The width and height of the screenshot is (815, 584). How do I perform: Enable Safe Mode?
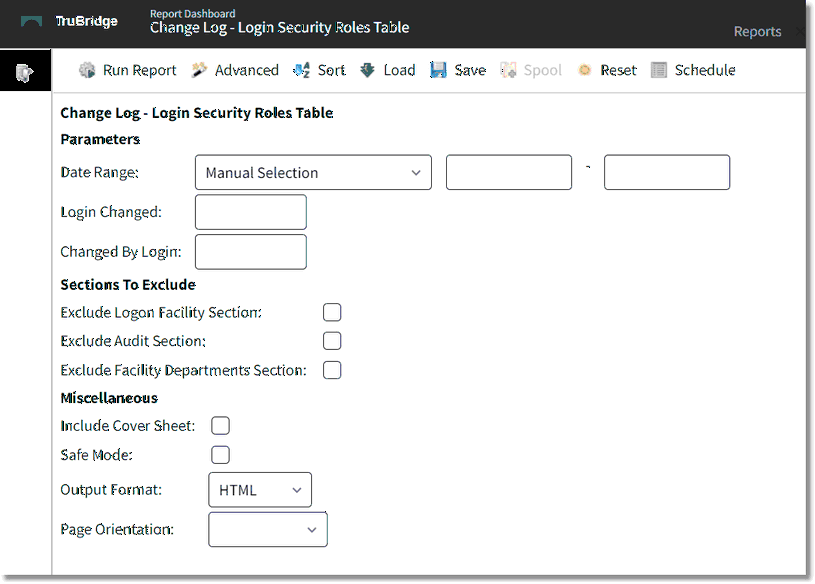[x=220, y=454]
